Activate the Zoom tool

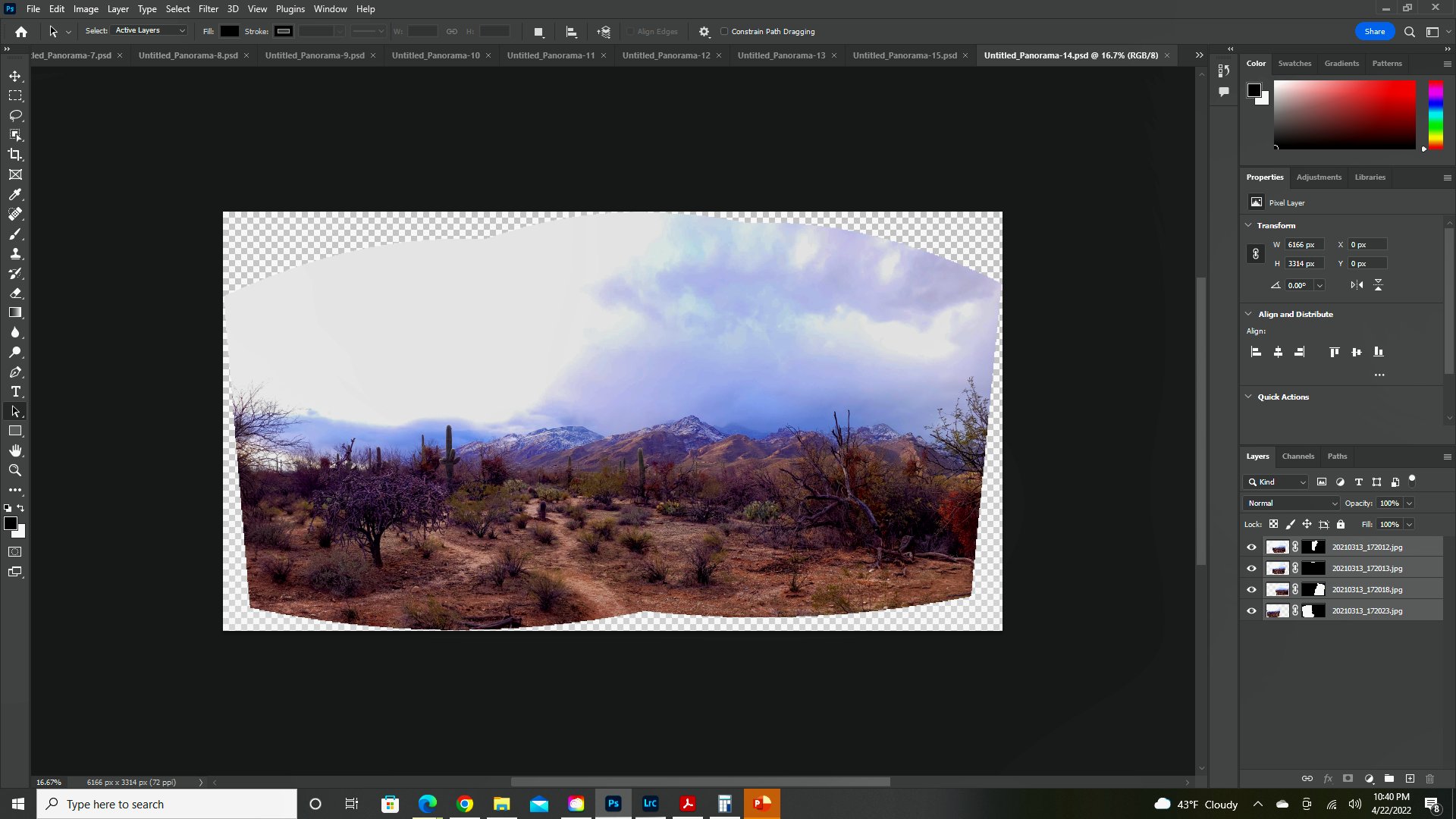tap(15, 470)
